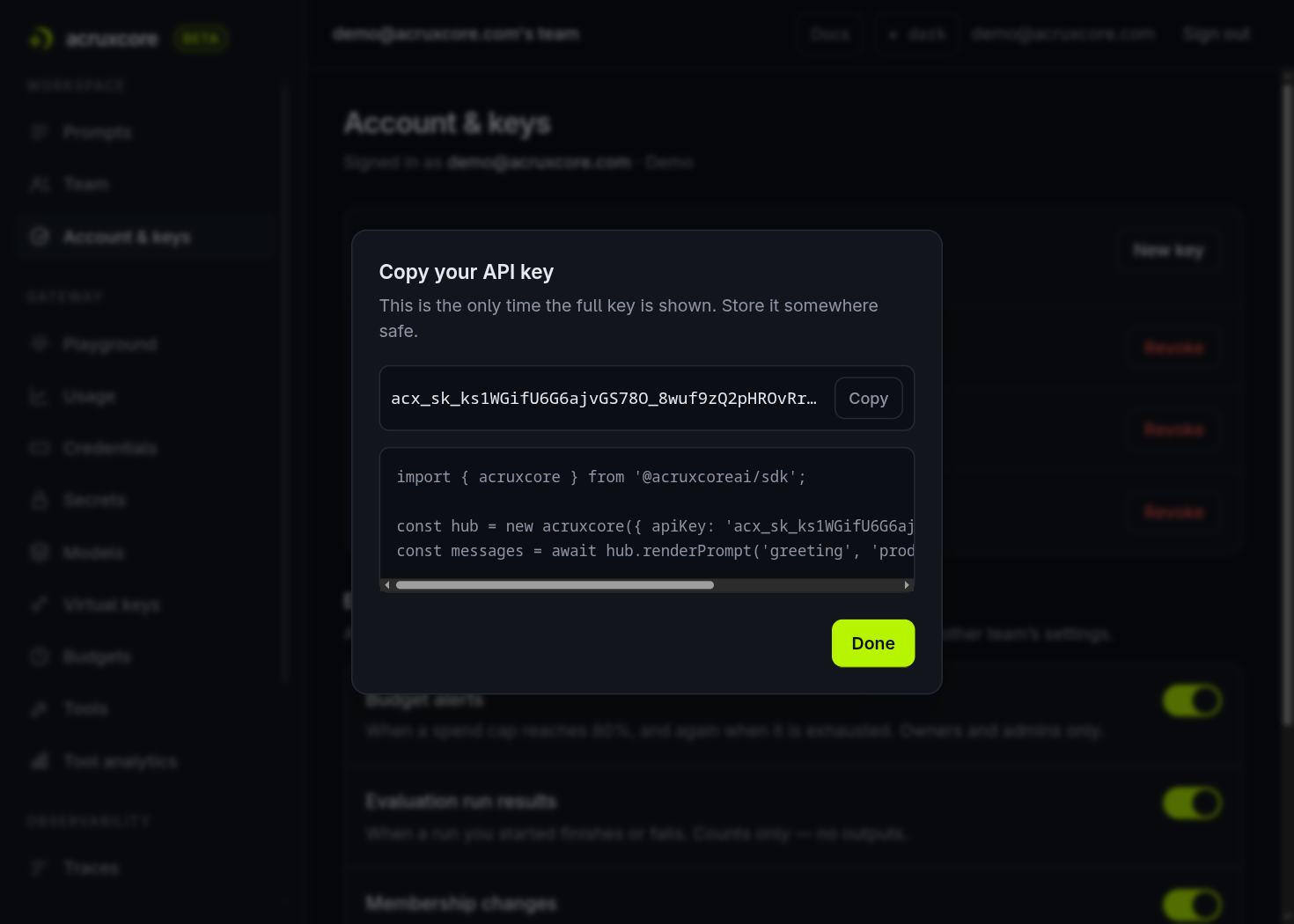Select the acx_sk API key text field

[x=604, y=399]
